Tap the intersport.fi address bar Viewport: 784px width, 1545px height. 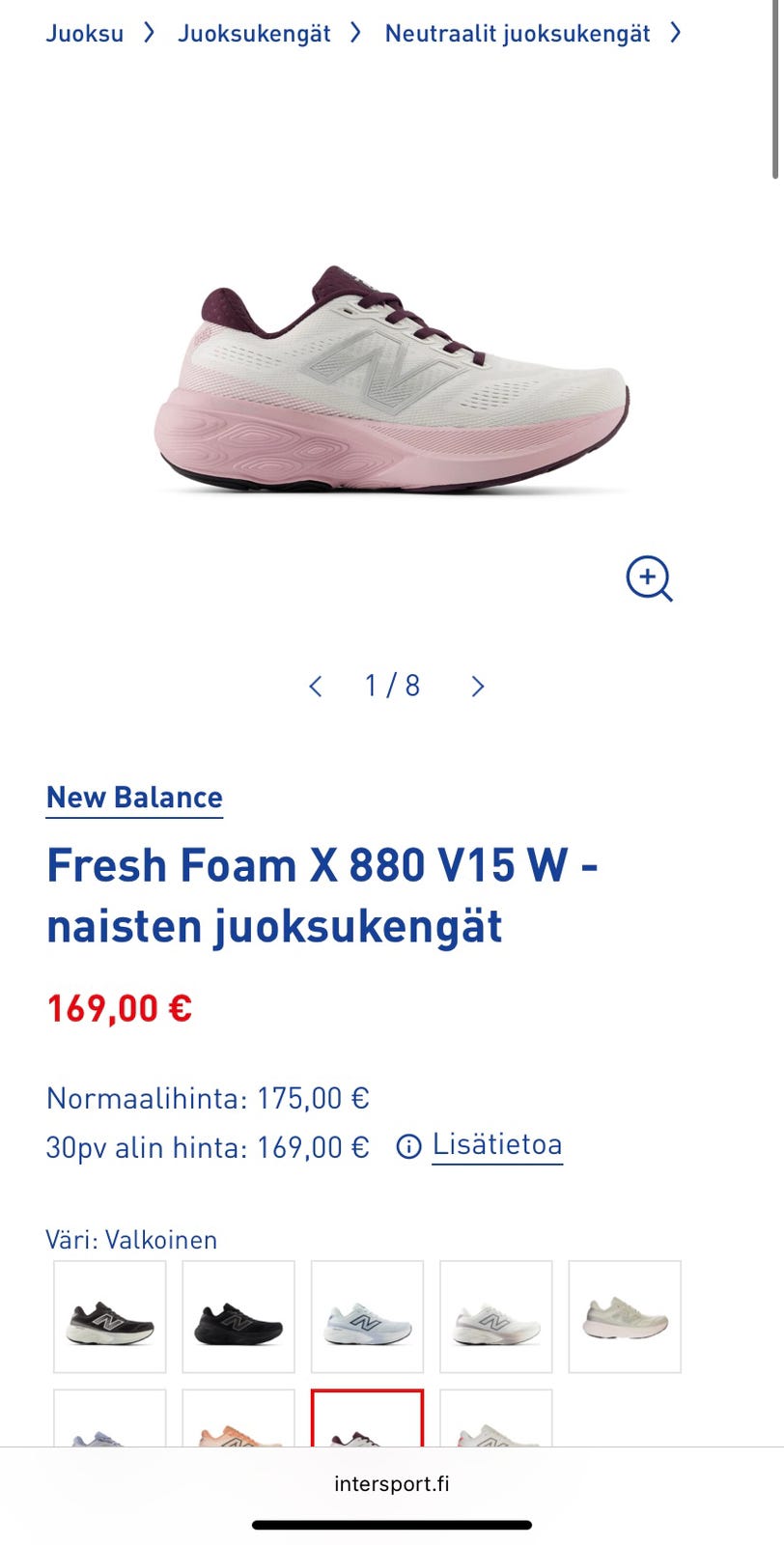[x=392, y=1484]
